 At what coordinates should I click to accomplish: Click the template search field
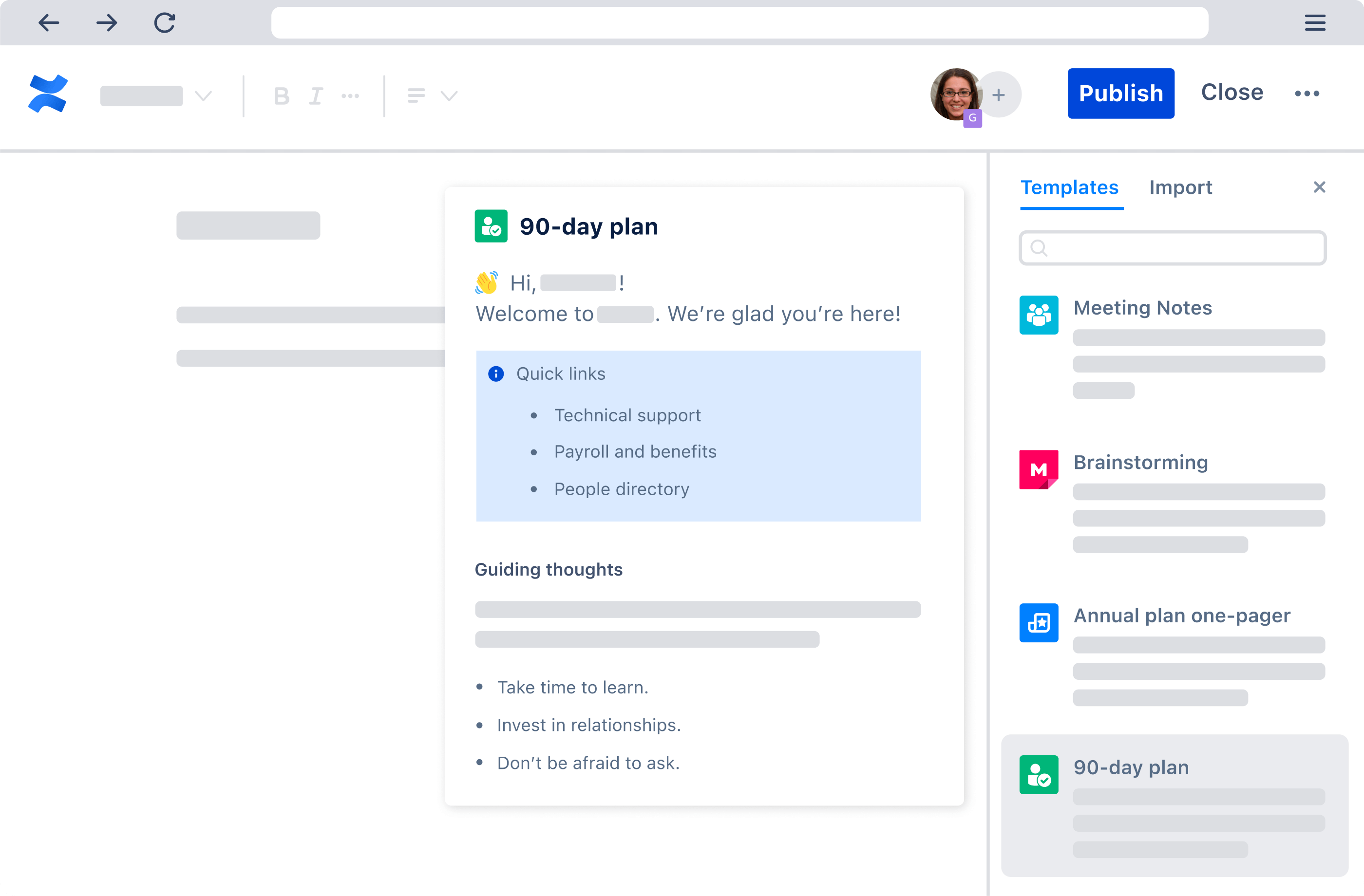[1173, 248]
